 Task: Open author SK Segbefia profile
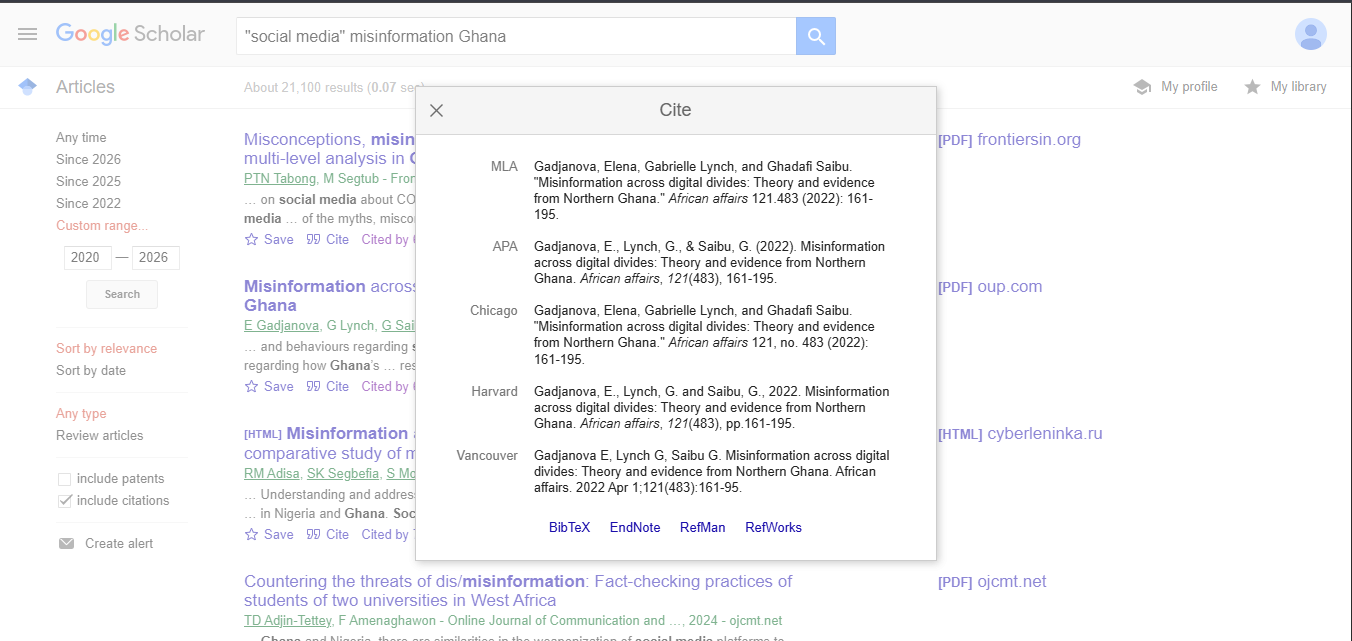tap(343, 474)
